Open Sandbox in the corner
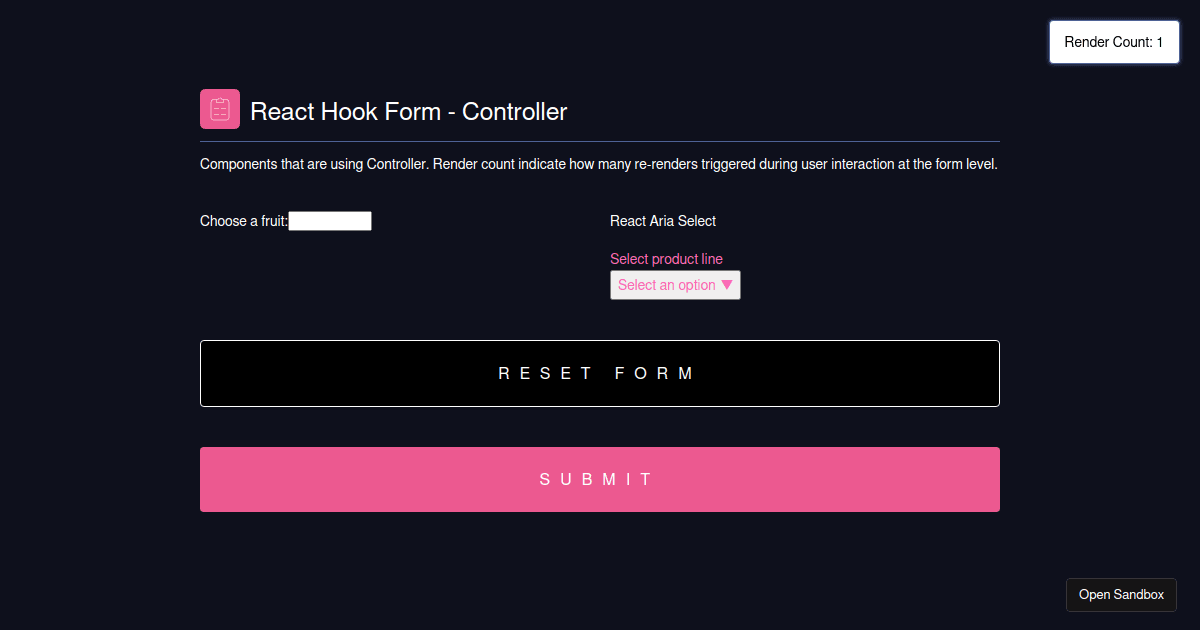Viewport: 1200px width, 630px height. coord(1121,594)
